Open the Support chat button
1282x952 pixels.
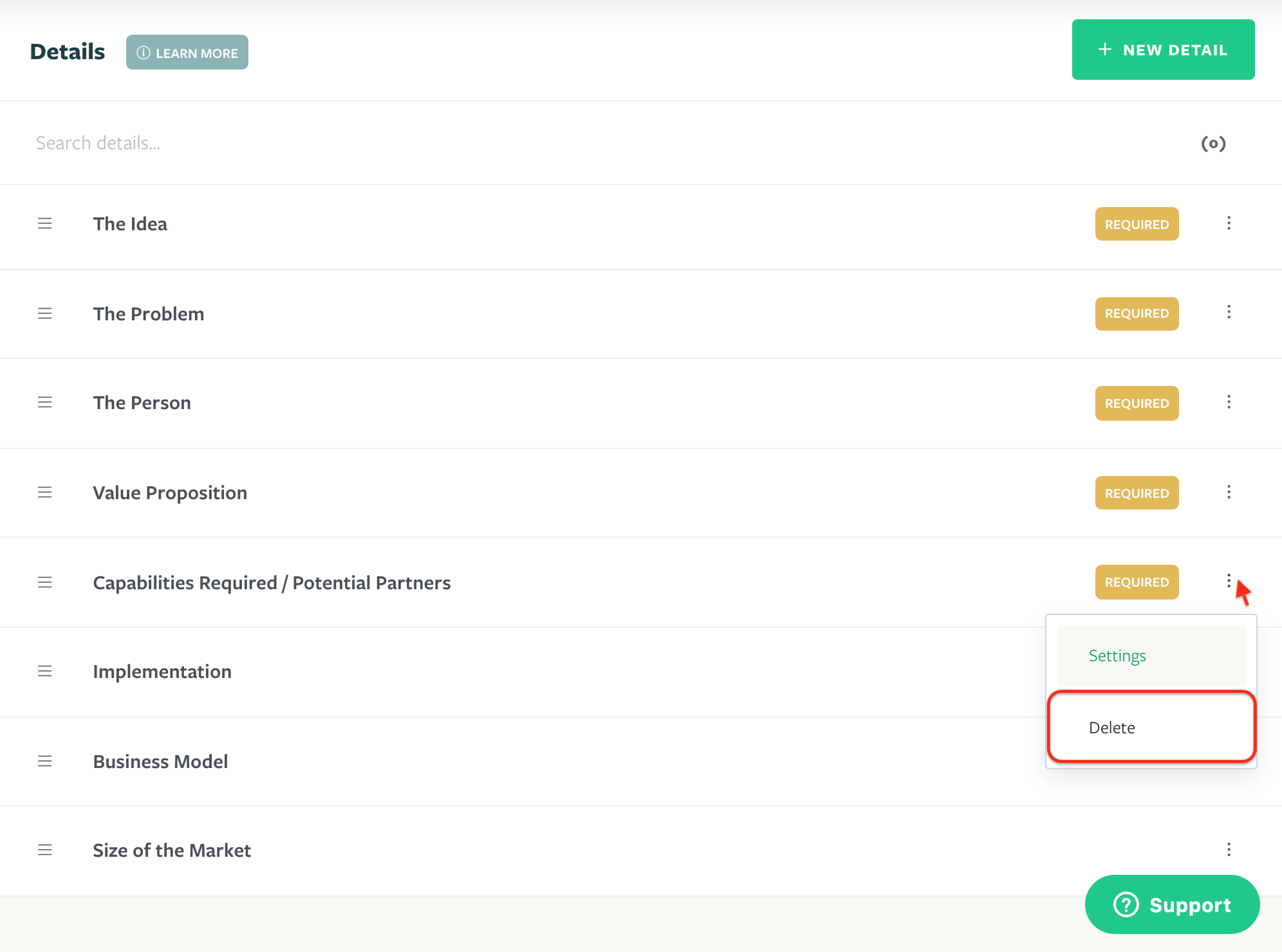[x=1172, y=904]
